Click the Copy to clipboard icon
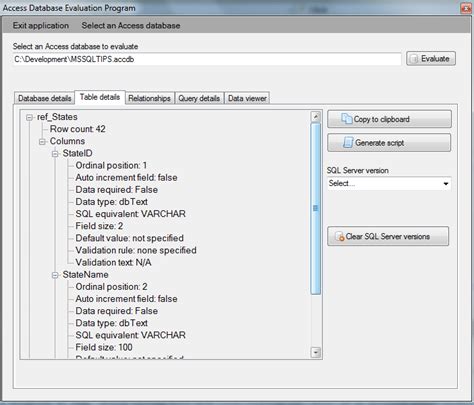474x405 pixels. [347, 119]
